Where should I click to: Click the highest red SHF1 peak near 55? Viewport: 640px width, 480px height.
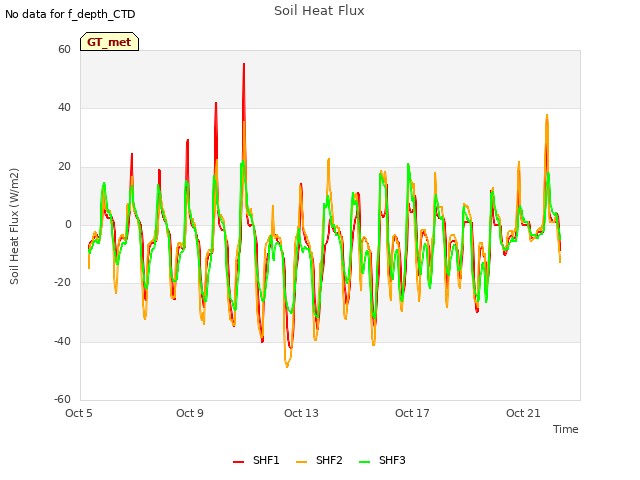point(244,64)
